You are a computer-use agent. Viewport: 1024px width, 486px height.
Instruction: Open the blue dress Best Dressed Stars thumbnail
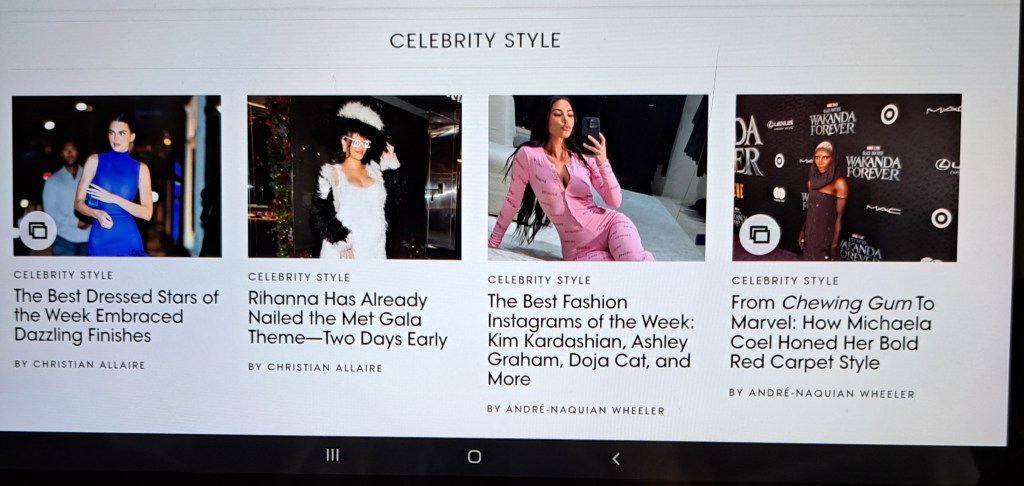click(x=116, y=176)
